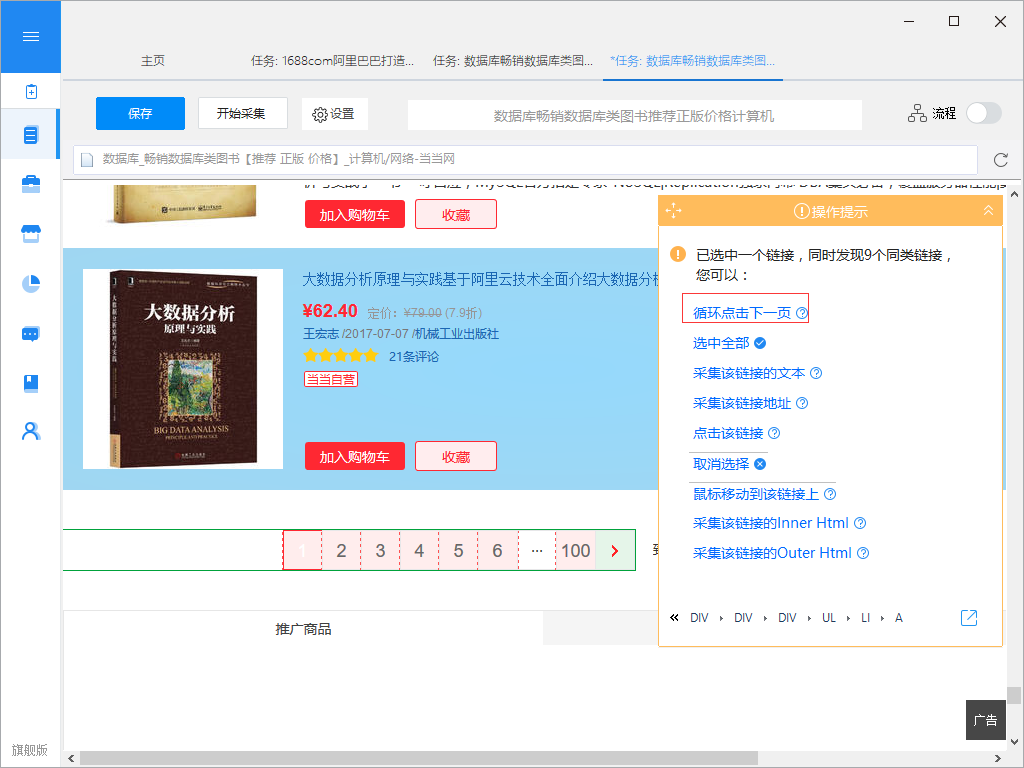The image size is (1024, 768).
Task: Open the store sidebar icon
Action: pos(31,233)
